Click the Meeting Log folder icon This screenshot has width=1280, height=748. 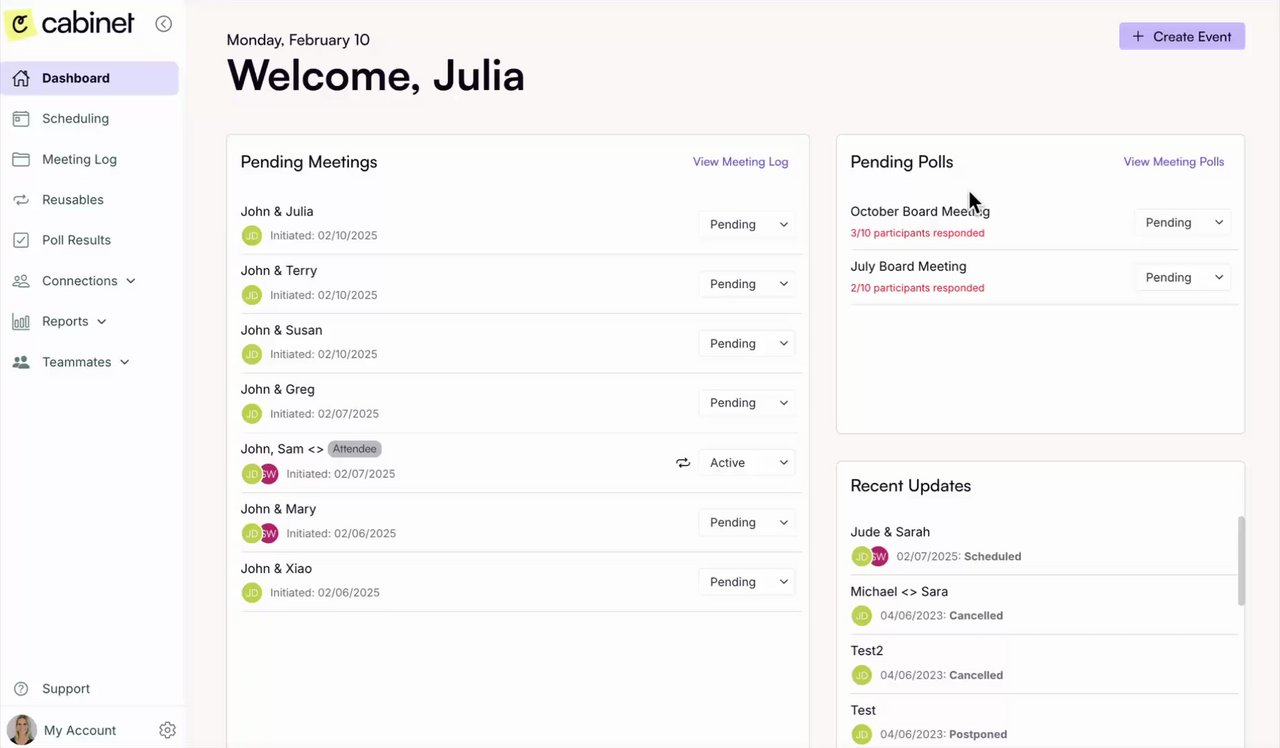pos(21,159)
